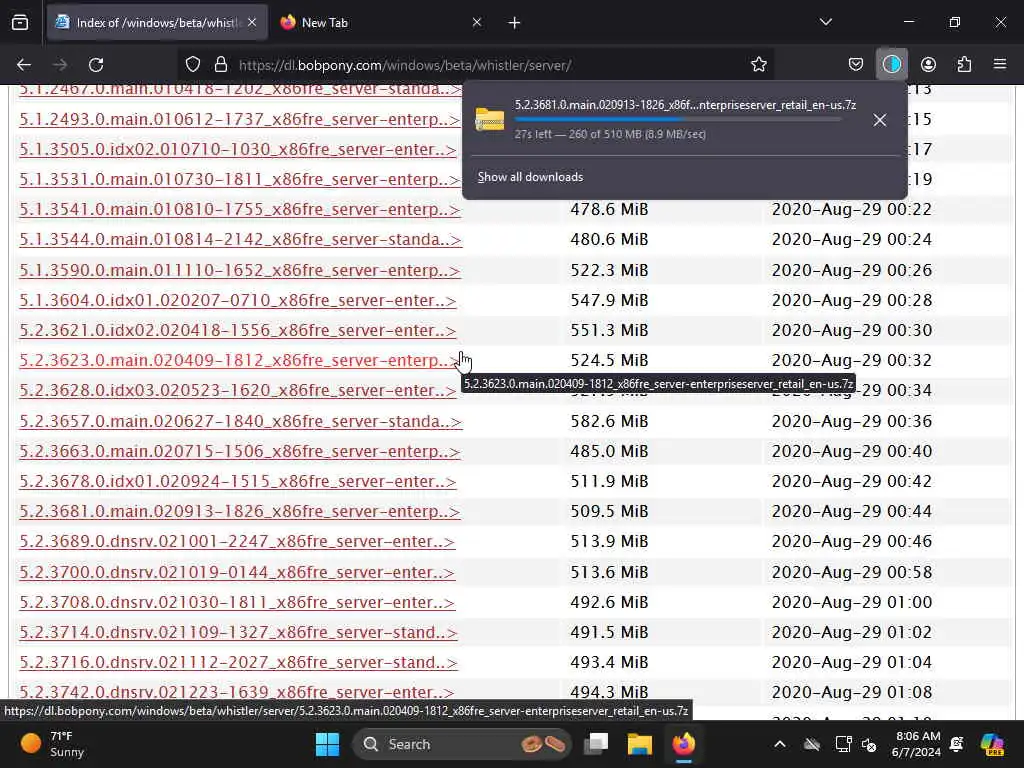Screen dimensions: 1024x768
Task: Click the muted volume tray icon
Action: pos(869,744)
